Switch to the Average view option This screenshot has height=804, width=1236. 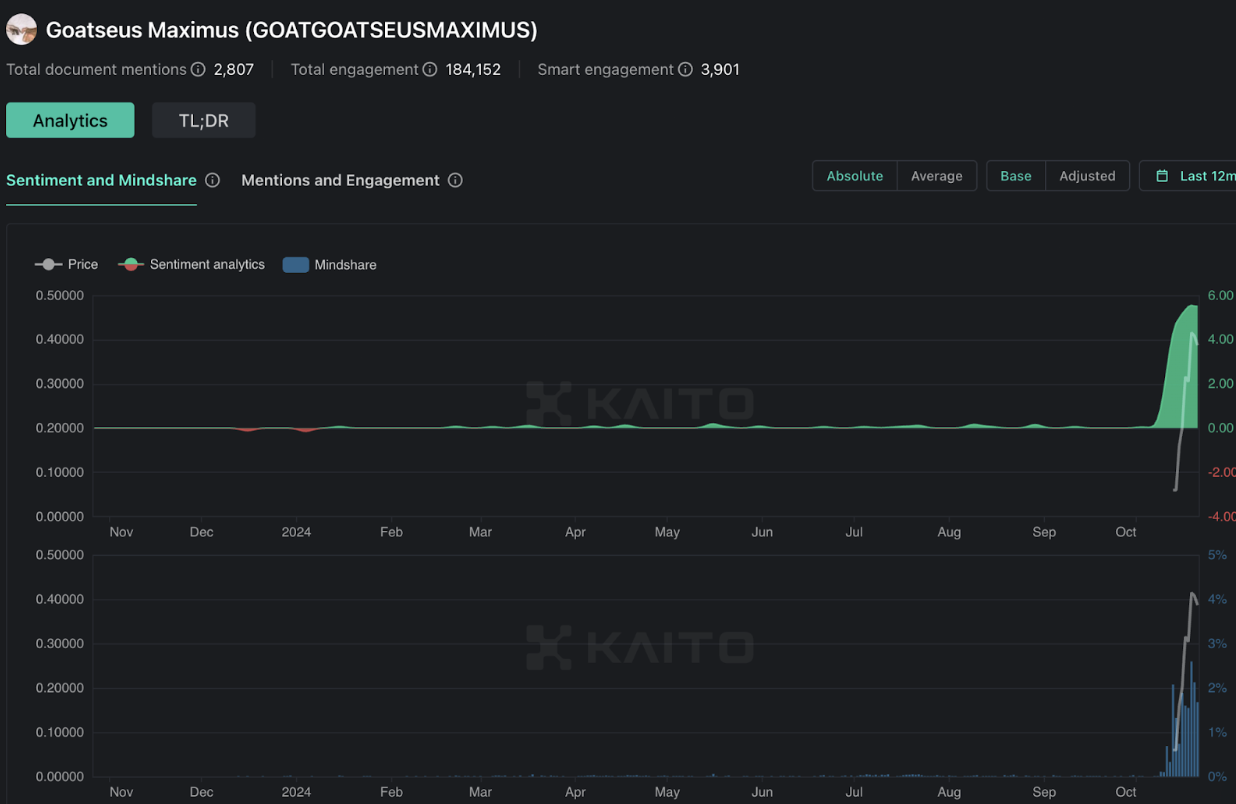click(937, 176)
